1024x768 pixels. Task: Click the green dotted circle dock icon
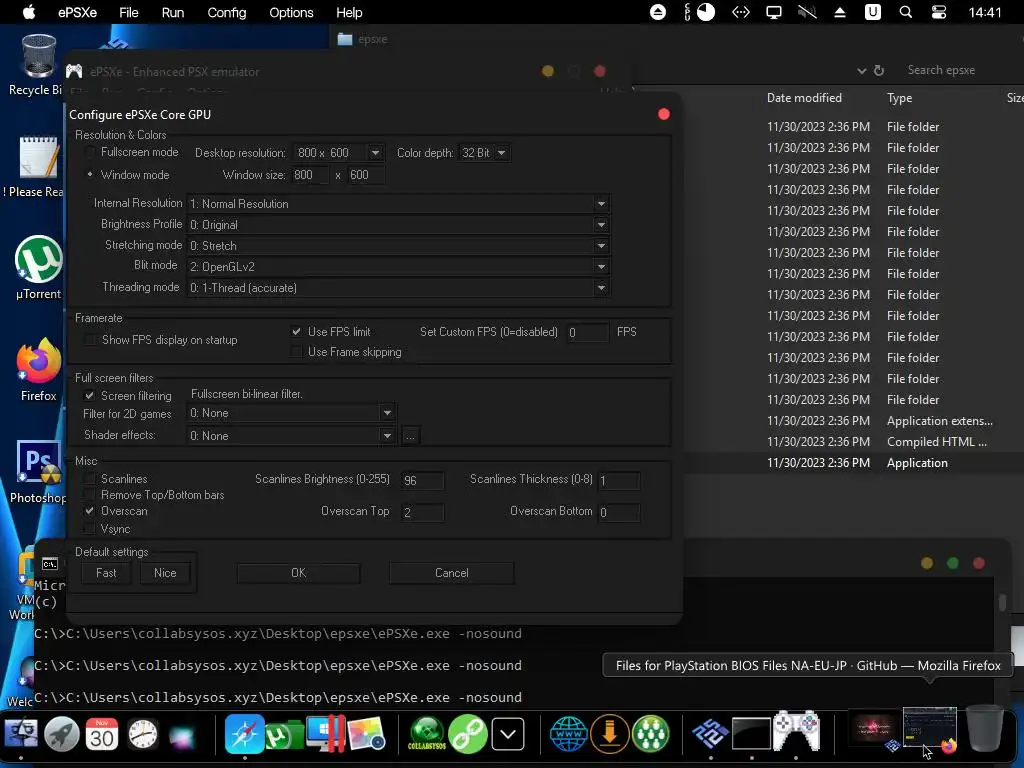click(650, 733)
